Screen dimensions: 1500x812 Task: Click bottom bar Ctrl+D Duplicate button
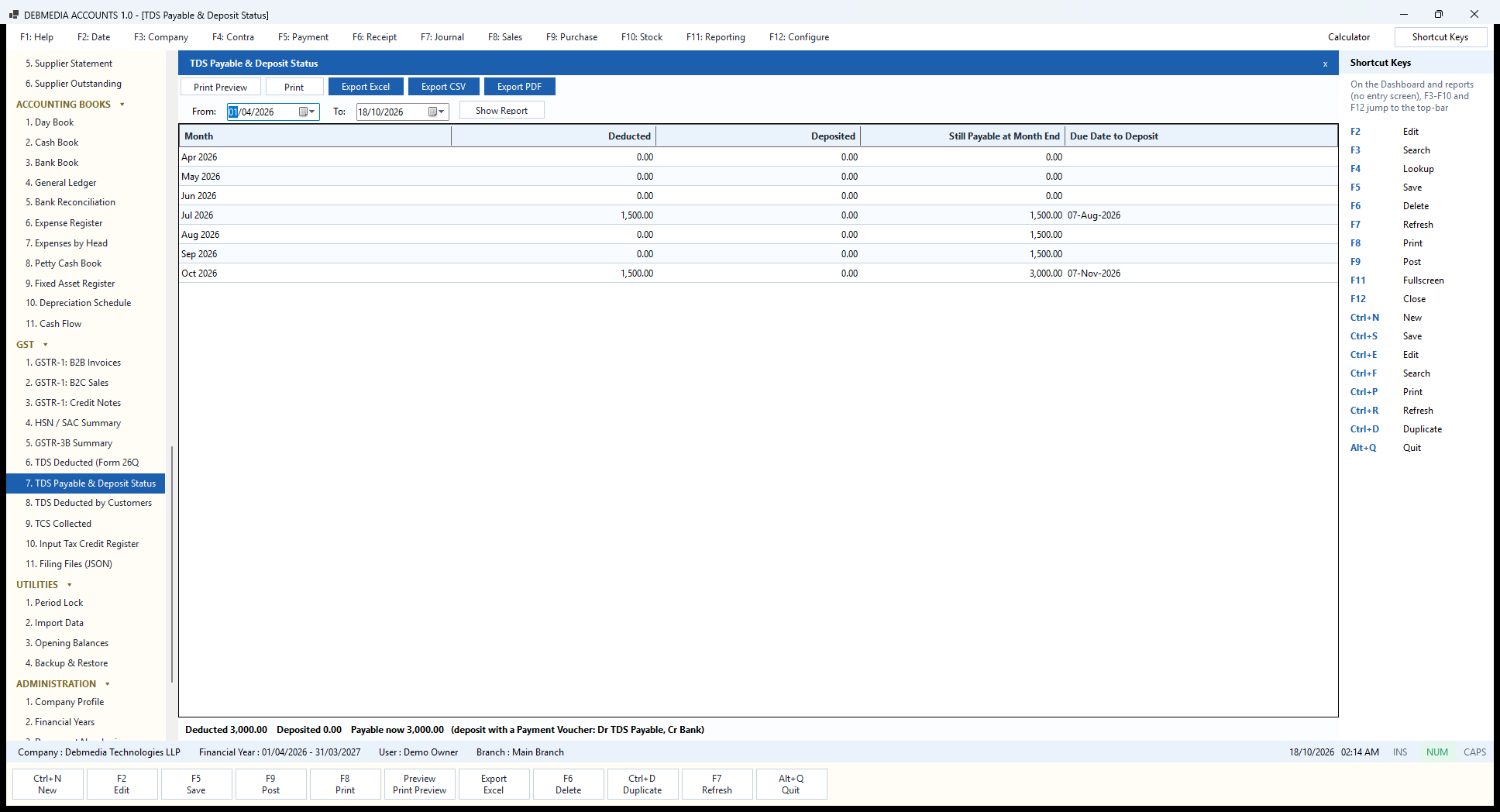tap(642, 784)
